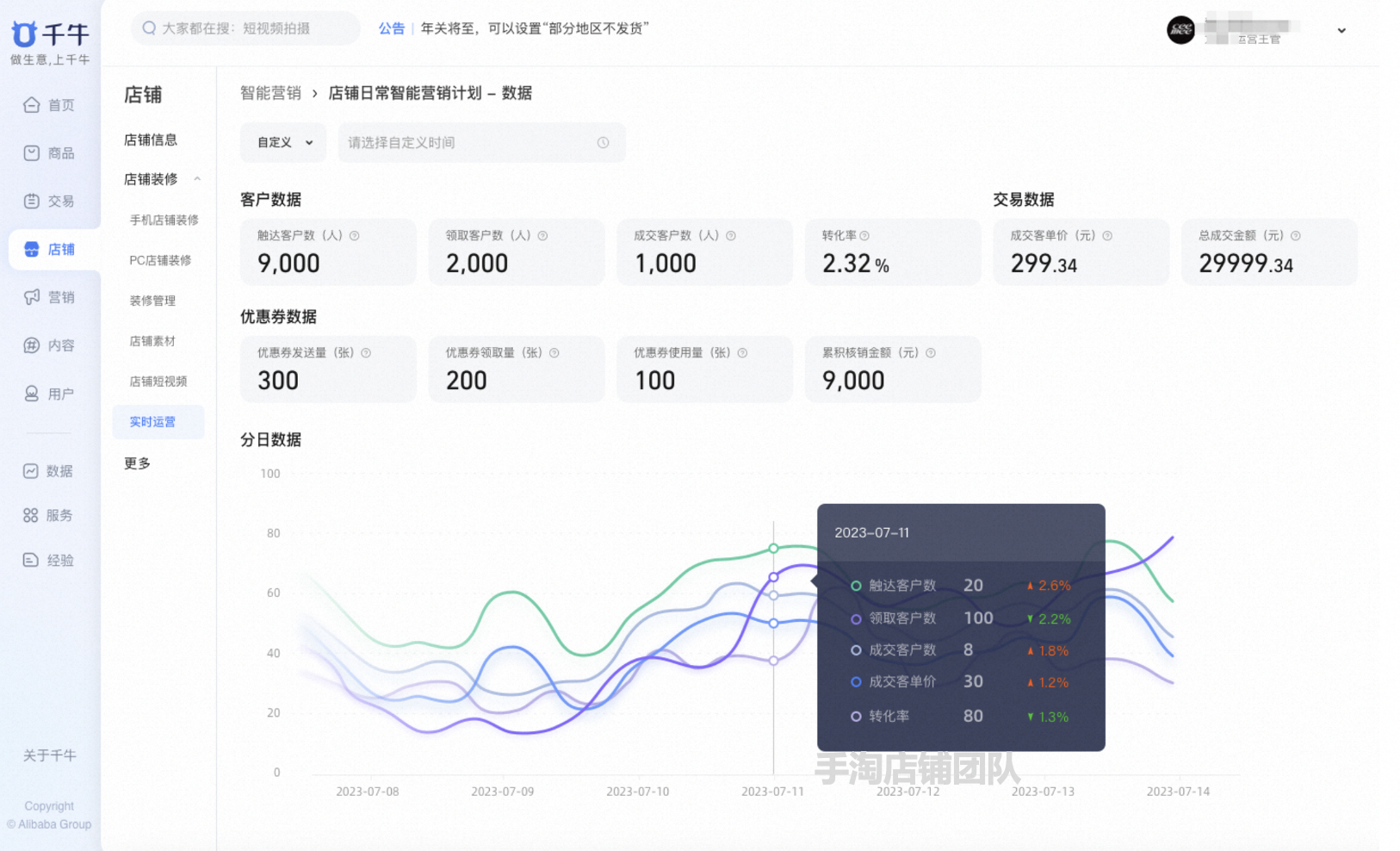The width and height of the screenshot is (1400, 851).
Task: Open 用户 users icon in sidebar
Action: (x=32, y=394)
